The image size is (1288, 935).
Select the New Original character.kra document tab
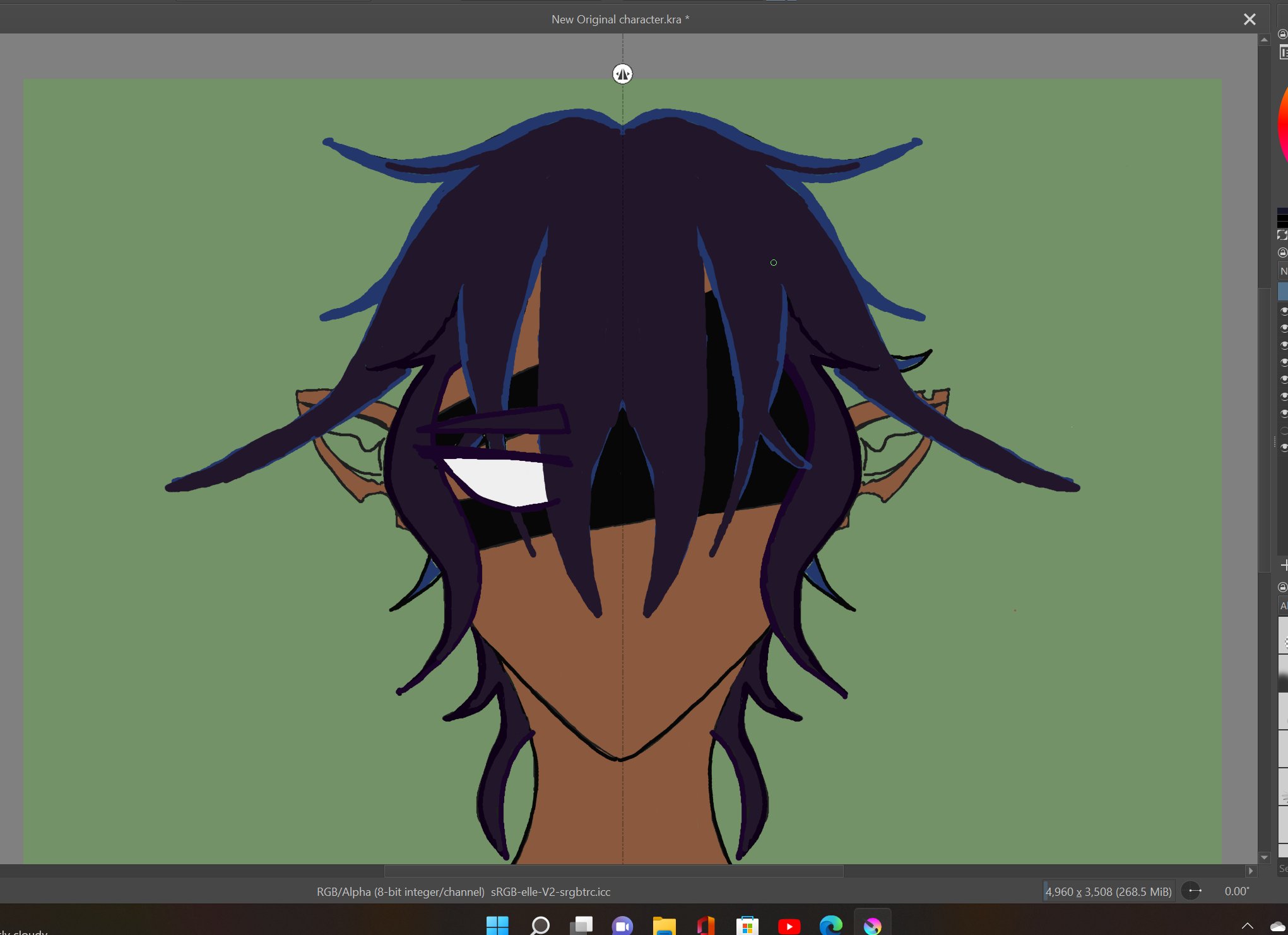[x=620, y=20]
